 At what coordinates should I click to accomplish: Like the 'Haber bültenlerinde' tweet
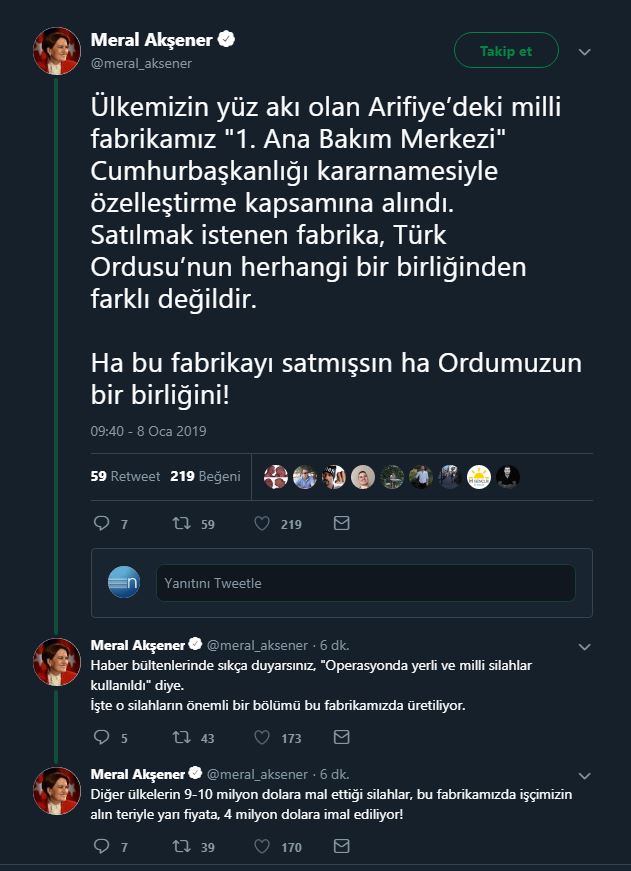(261, 738)
